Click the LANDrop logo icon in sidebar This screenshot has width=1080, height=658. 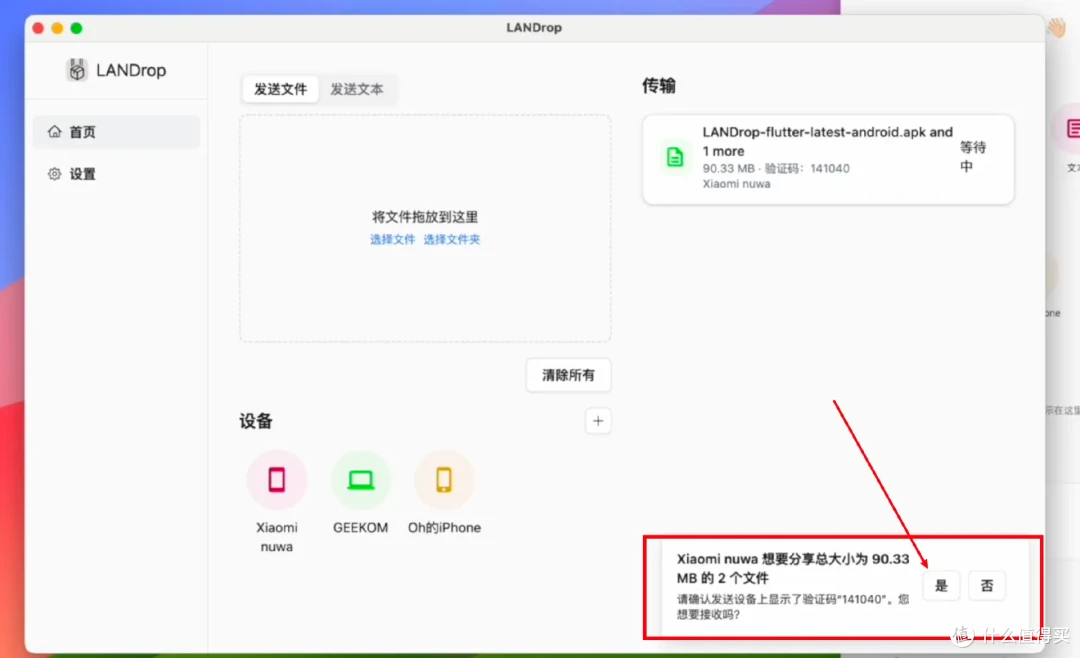coord(76,70)
